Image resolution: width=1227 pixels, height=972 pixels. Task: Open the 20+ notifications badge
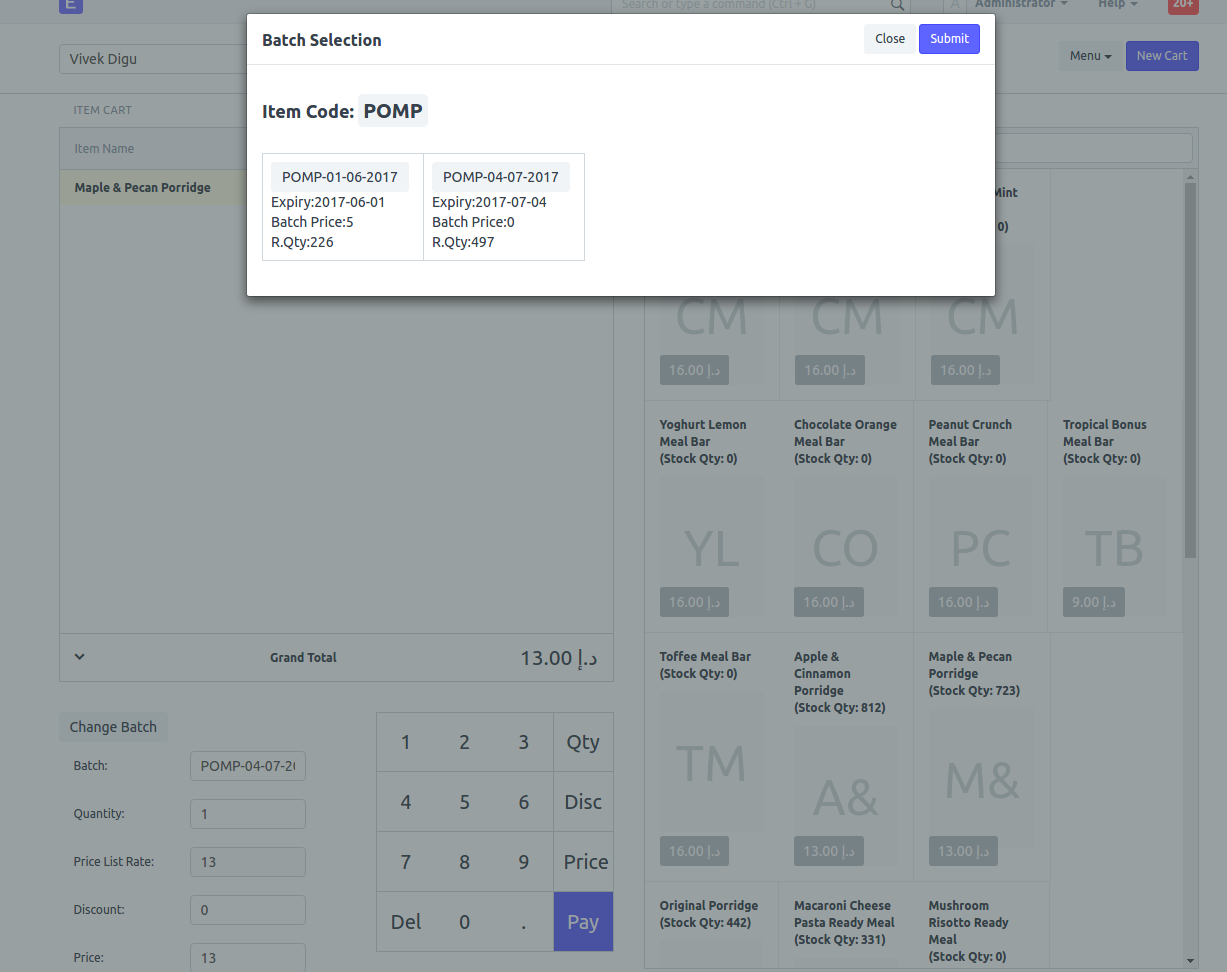click(x=1183, y=5)
